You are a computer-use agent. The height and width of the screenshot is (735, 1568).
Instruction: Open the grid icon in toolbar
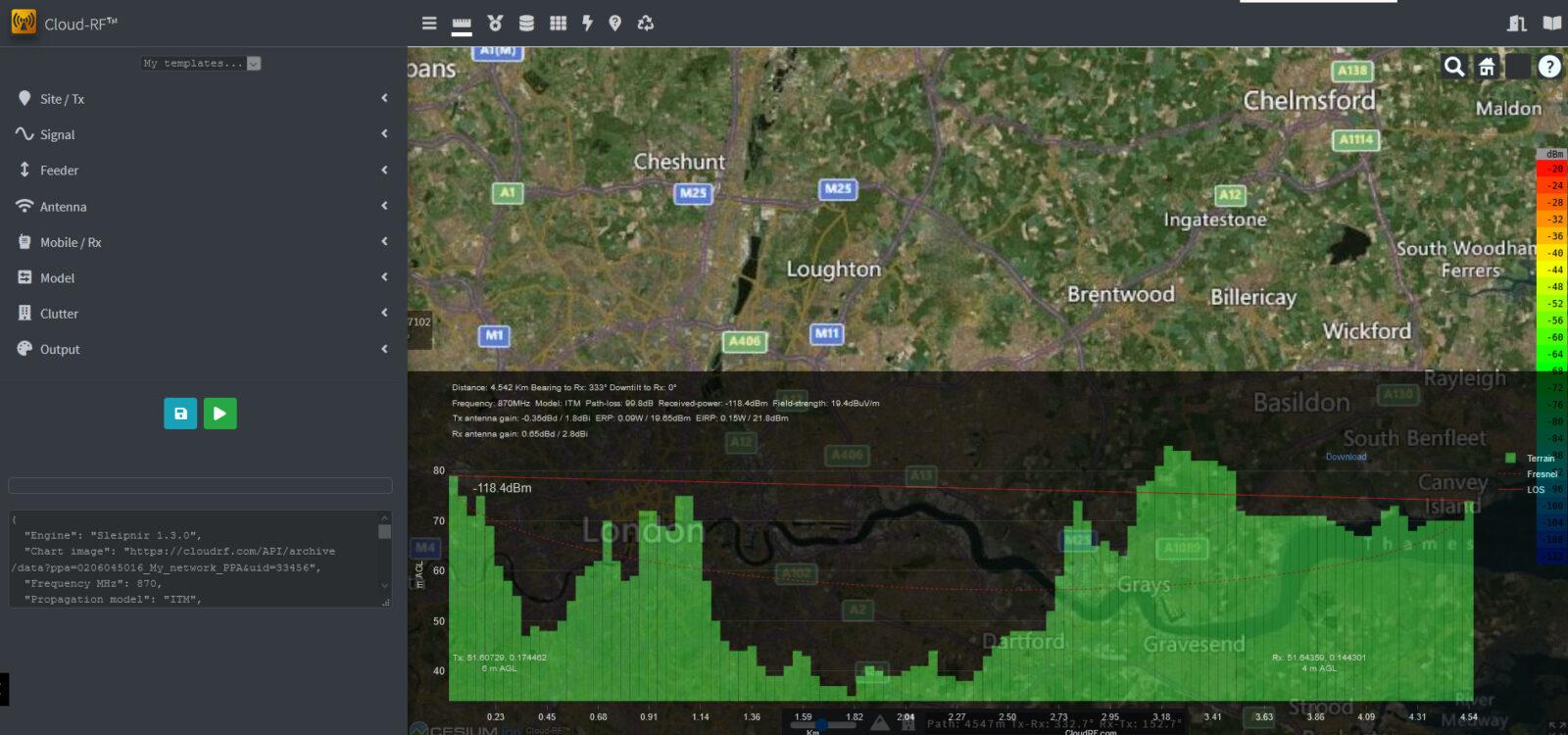[x=558, y=23]
